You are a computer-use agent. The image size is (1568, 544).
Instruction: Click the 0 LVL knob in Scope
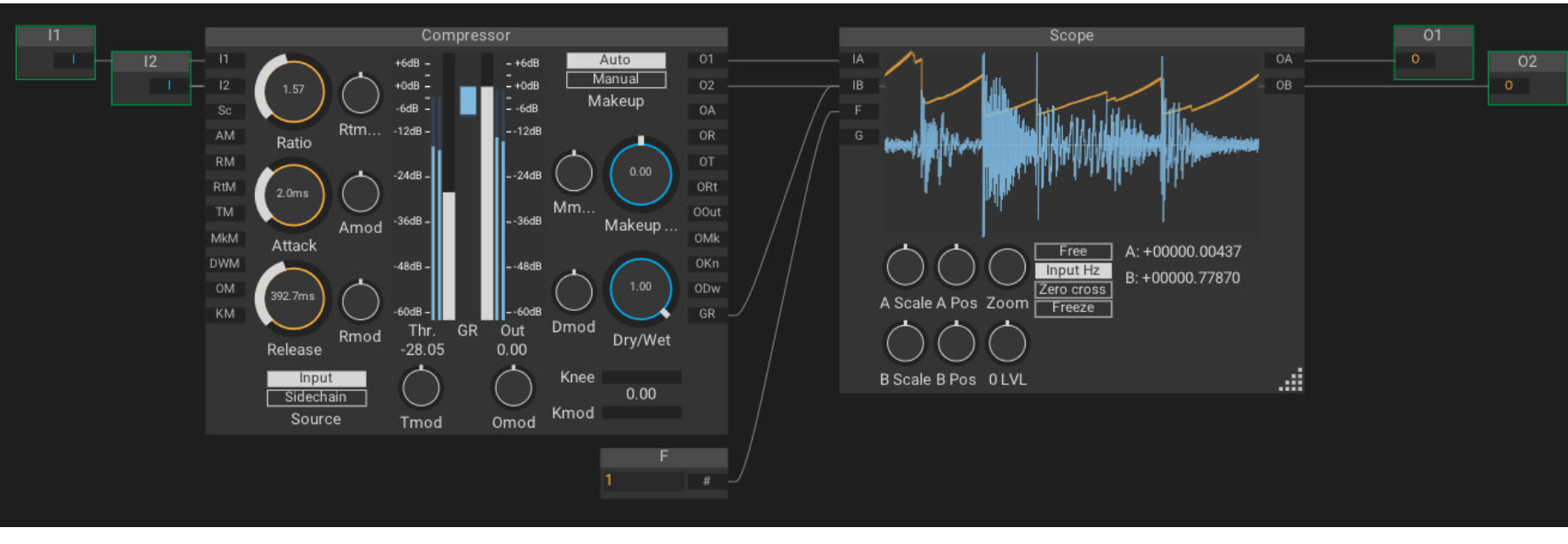(x=1007, y=344)
